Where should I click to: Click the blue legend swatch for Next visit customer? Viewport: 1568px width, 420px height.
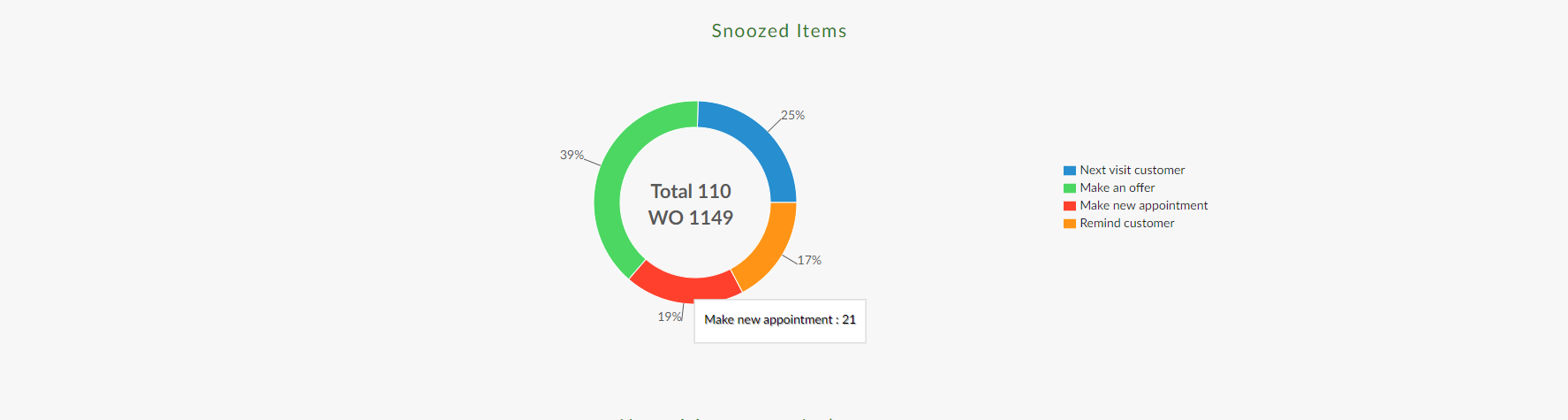click(x=1069, y=171)
